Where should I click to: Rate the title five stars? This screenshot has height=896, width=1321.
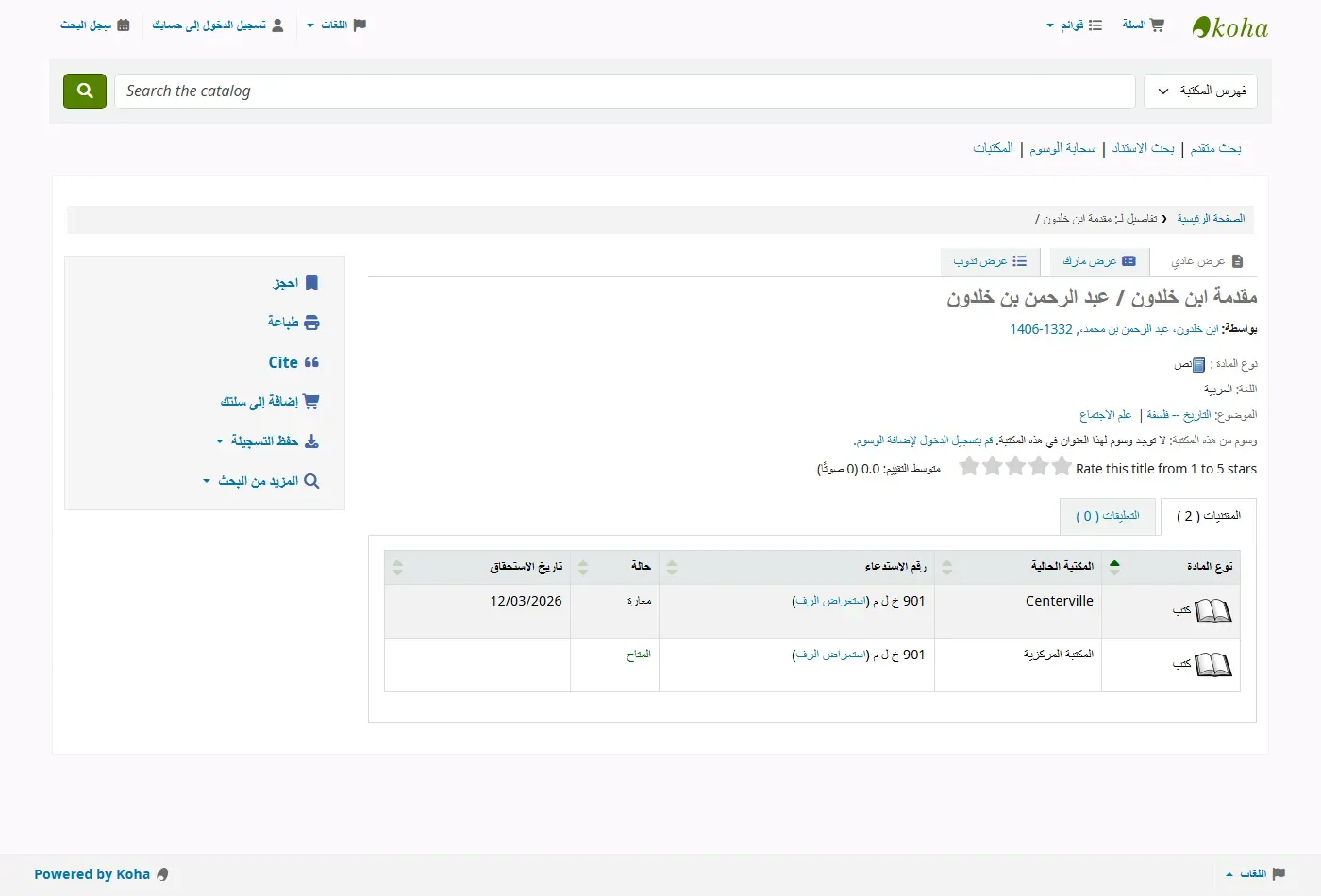point(969,467)
